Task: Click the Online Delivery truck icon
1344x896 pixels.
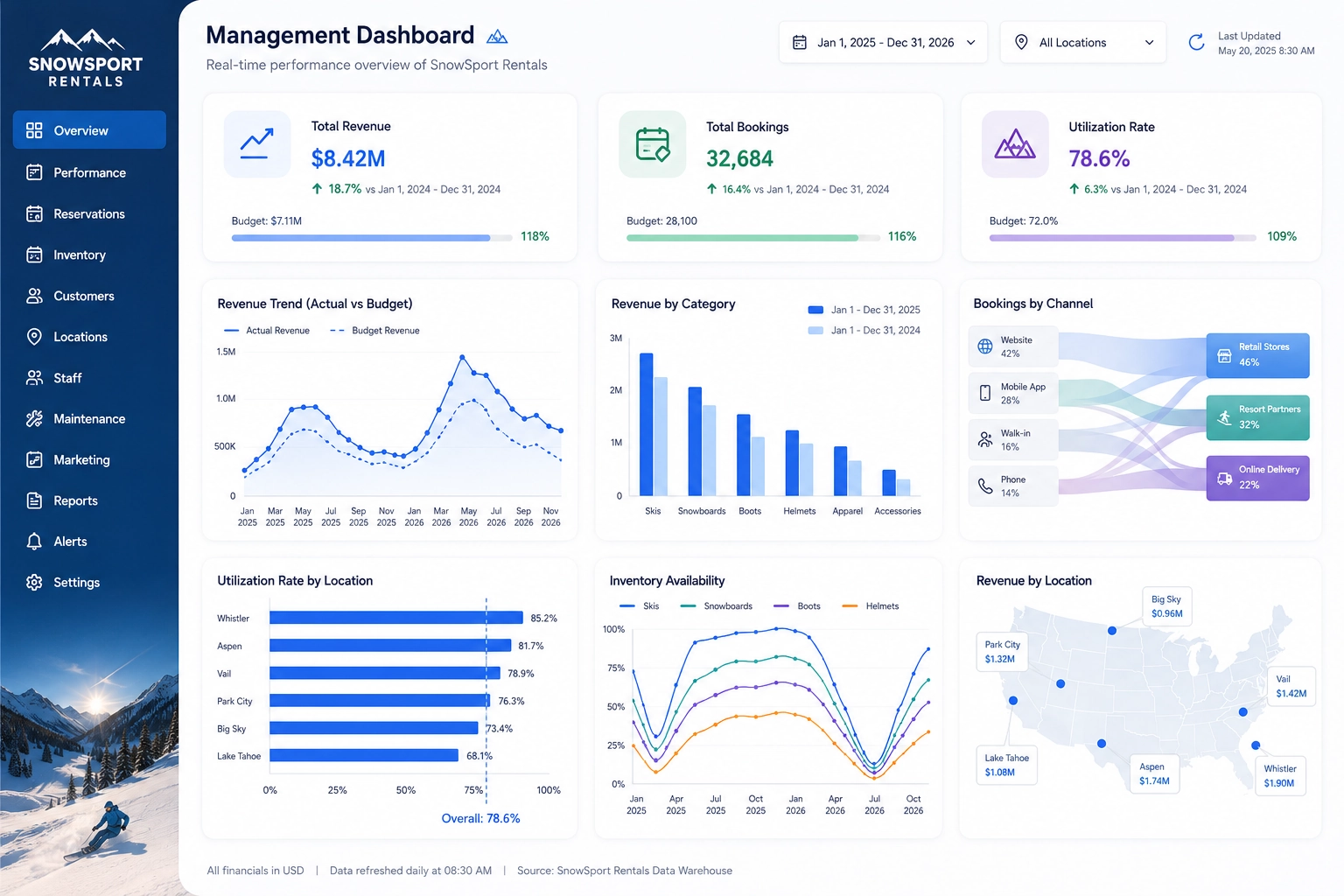Action: (x=1225, y=479)
